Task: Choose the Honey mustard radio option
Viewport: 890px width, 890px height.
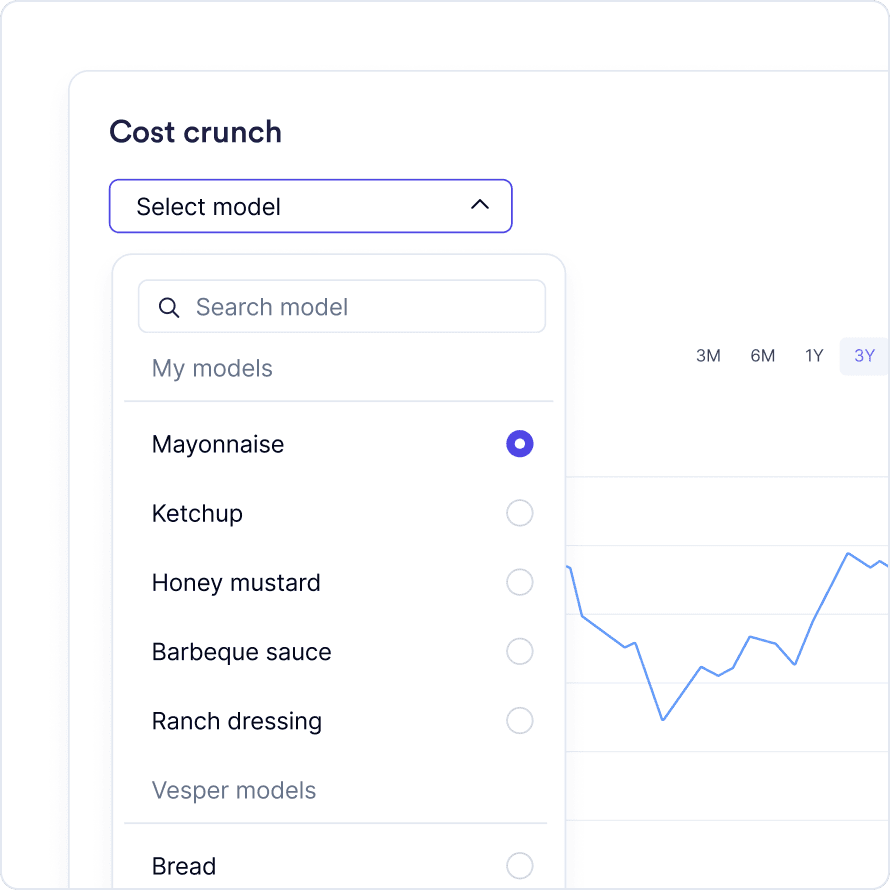Action: 519,582
